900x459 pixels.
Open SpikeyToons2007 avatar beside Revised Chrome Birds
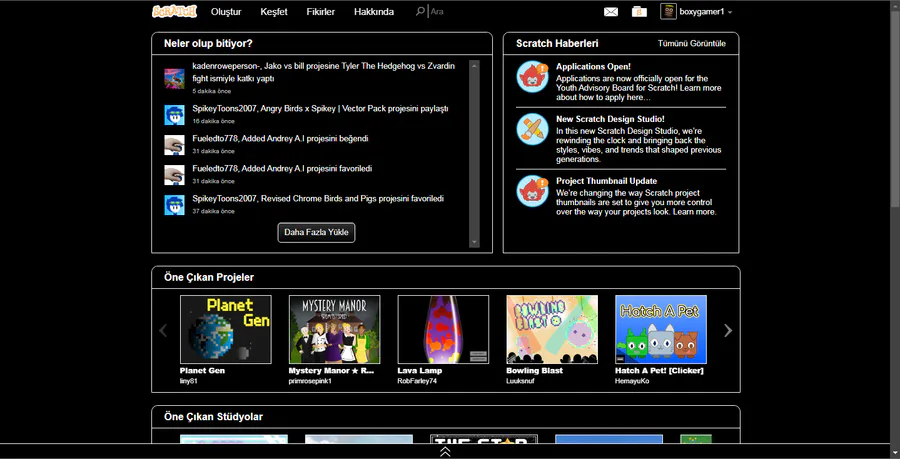174,205
